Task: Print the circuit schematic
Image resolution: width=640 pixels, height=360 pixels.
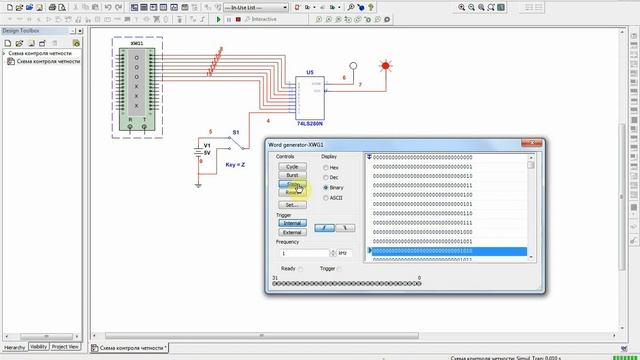Action: point(52,7)
